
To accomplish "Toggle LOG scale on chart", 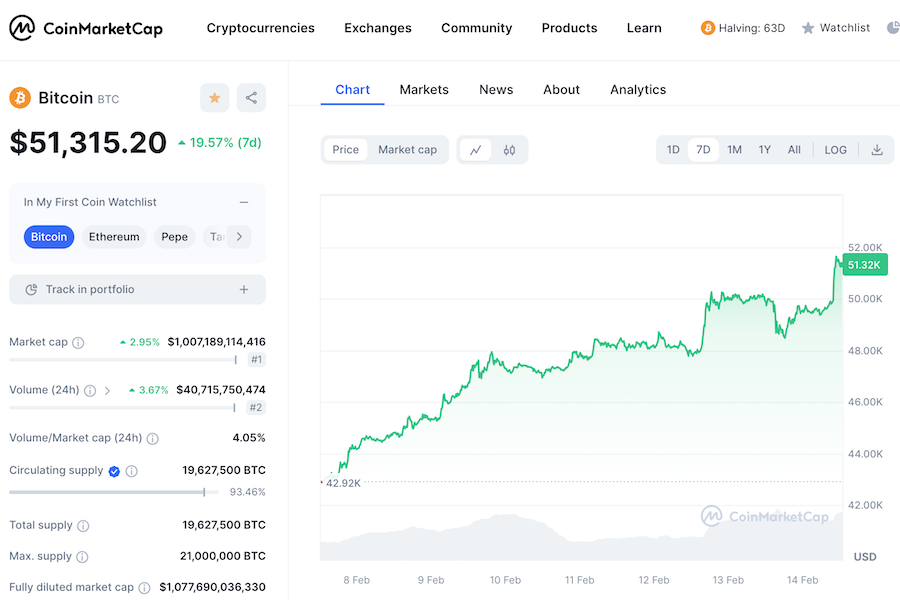I will [836, 150].
